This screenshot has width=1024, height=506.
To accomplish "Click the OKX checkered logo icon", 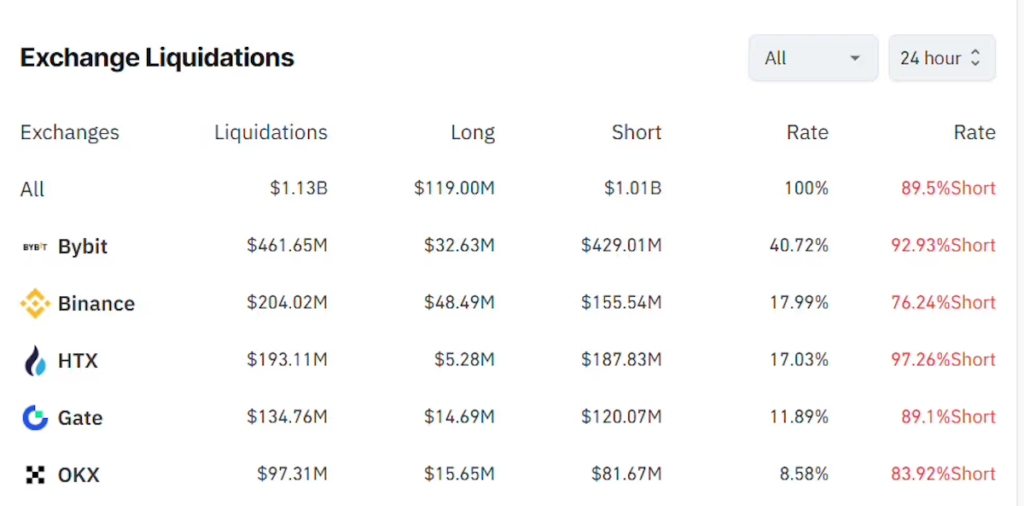I will pyautogui.click(x=35, y=475).
